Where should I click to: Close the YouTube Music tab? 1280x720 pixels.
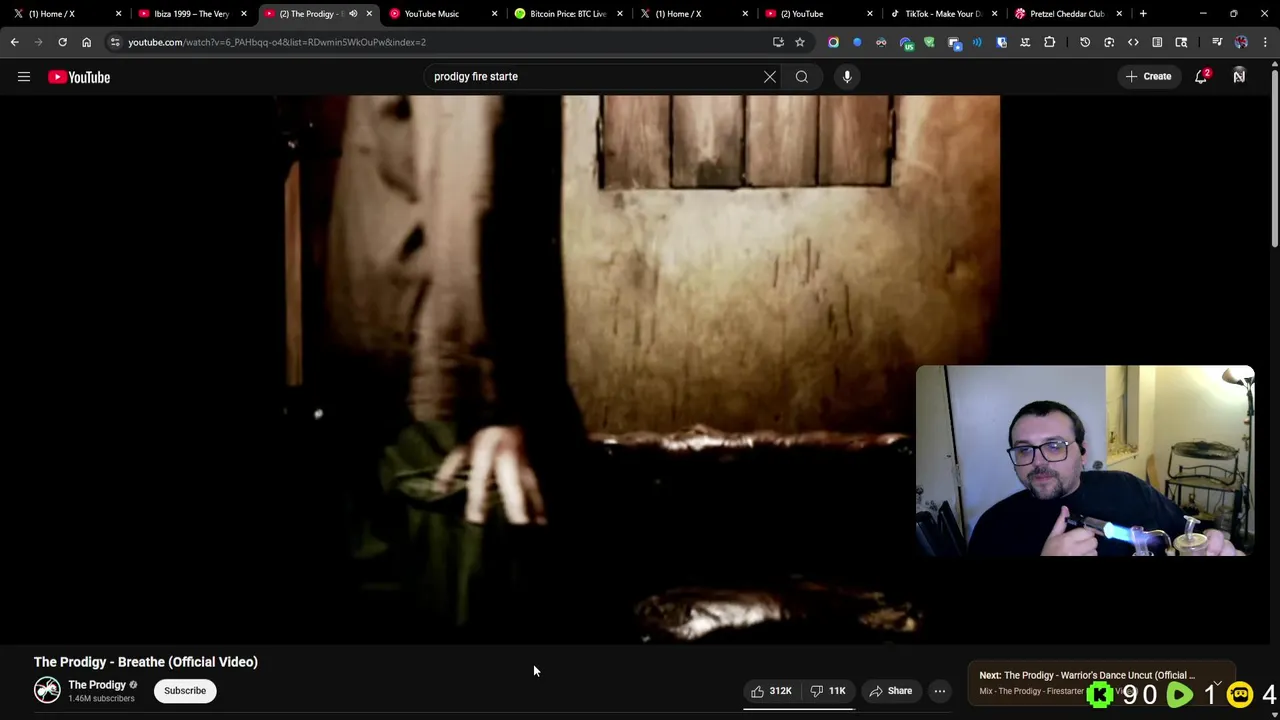coord(494,14)
